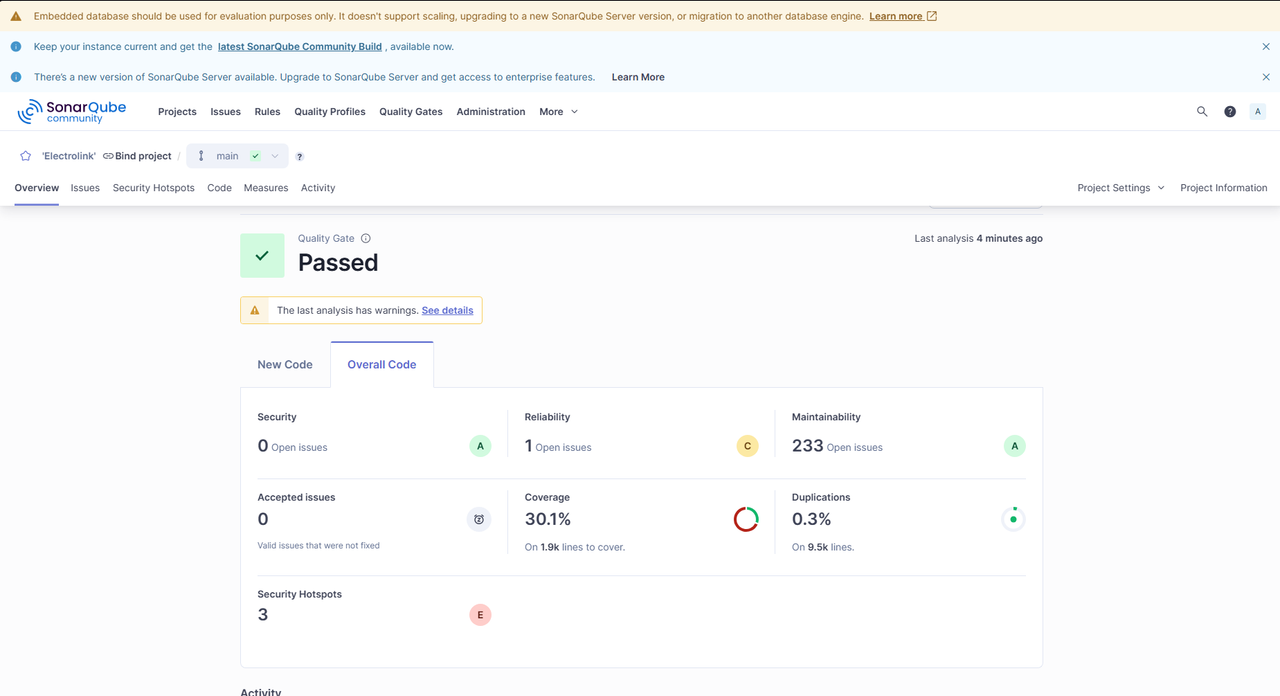1280x696 pixels.
Task: Click the Security rating A badge
Action: tap(480, 446)
